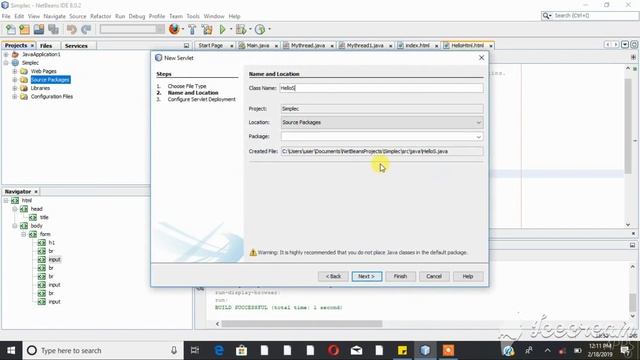Click the orange taskbar application icon
640x360 pixels.
pos(448,350)
